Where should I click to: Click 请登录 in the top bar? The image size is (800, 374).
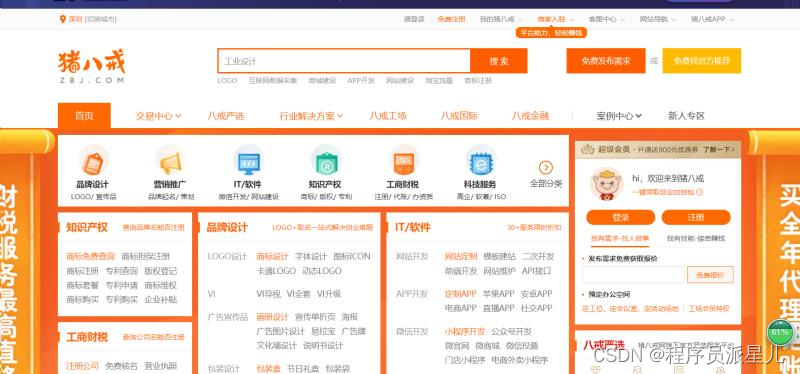414,19
